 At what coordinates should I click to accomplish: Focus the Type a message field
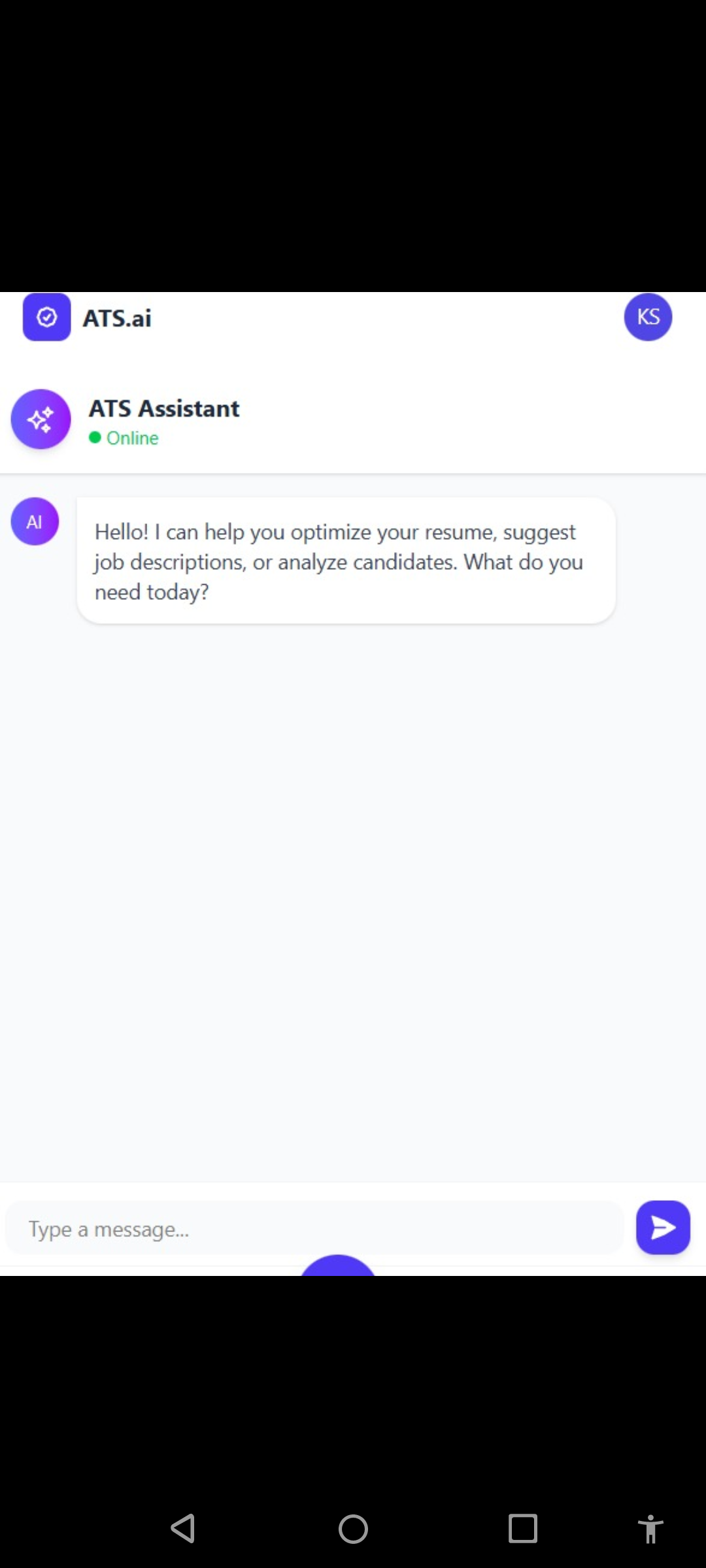tap(314, 1229)
